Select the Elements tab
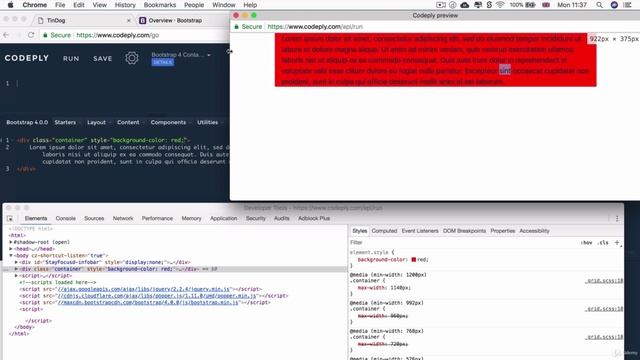The height and width of the screenshot is (360, 640). pyautogui.click(x=36, y=219)
